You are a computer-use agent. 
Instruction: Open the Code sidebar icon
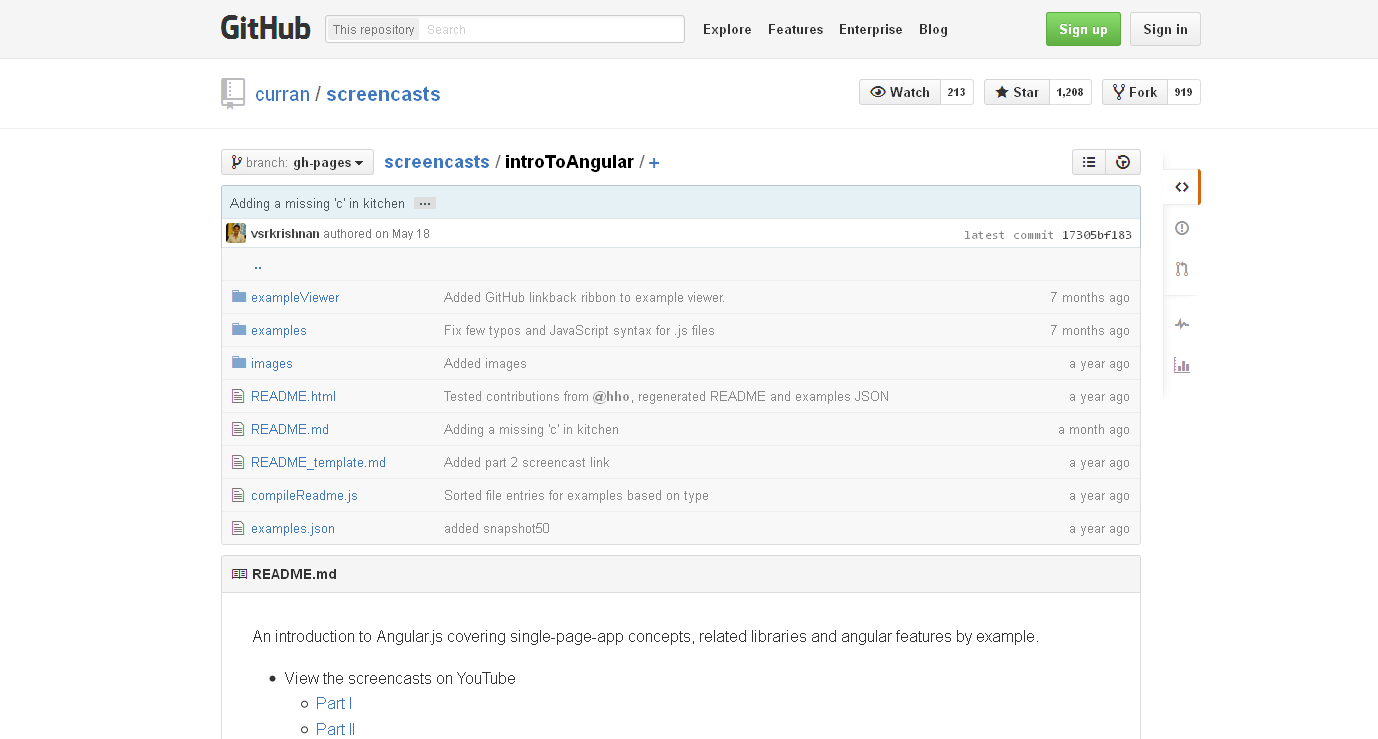[x=1182, y=187]
